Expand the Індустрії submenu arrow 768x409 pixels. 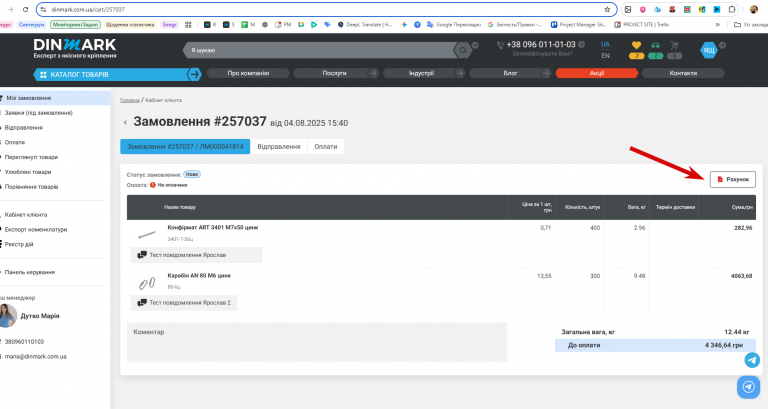[459, 73]
